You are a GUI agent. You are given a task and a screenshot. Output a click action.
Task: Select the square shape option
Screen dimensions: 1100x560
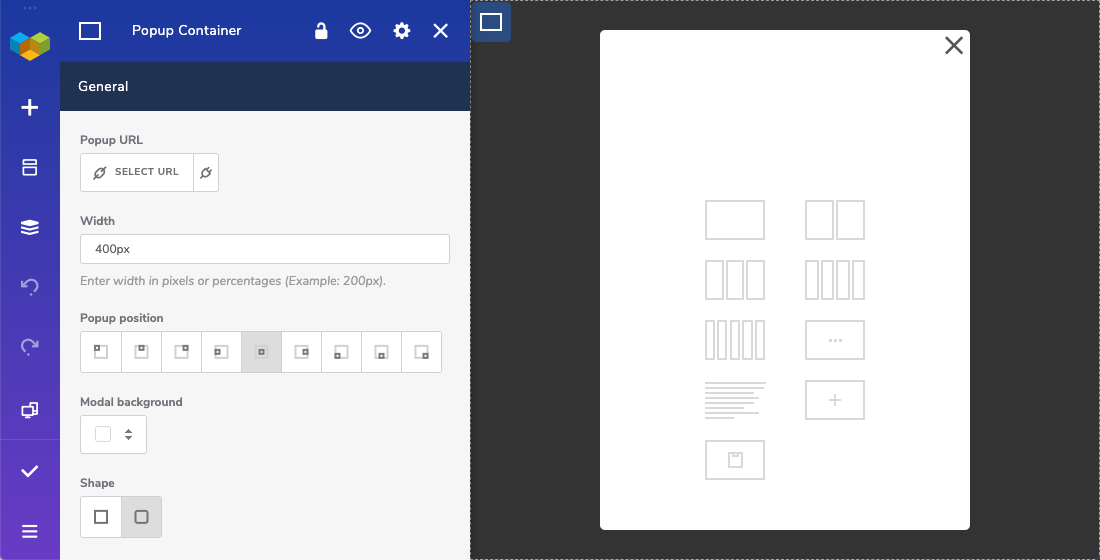(101, 517)
